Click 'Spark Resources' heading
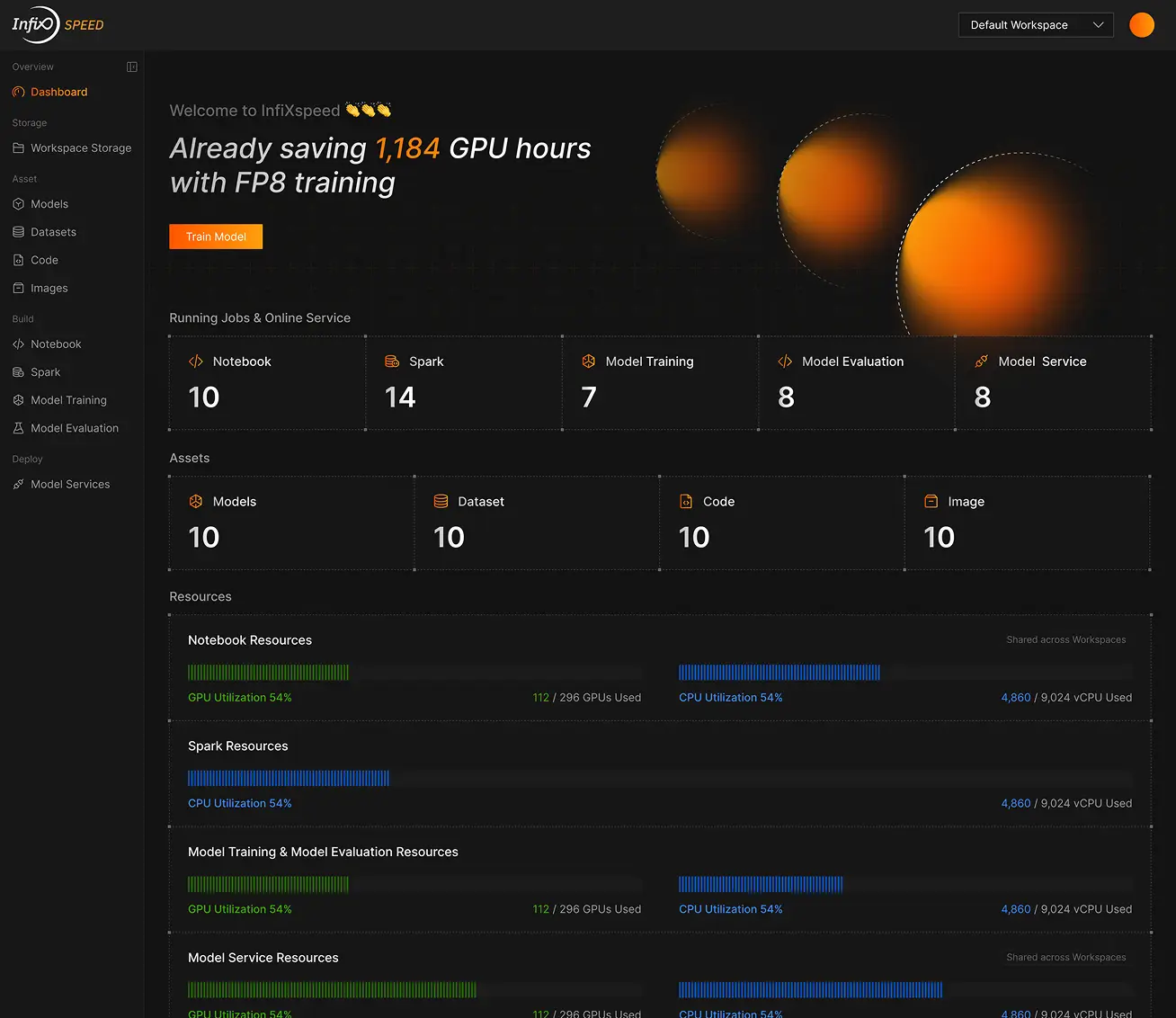Image resolution: width=1176 pixels, height=1018 pixels. 238,746
